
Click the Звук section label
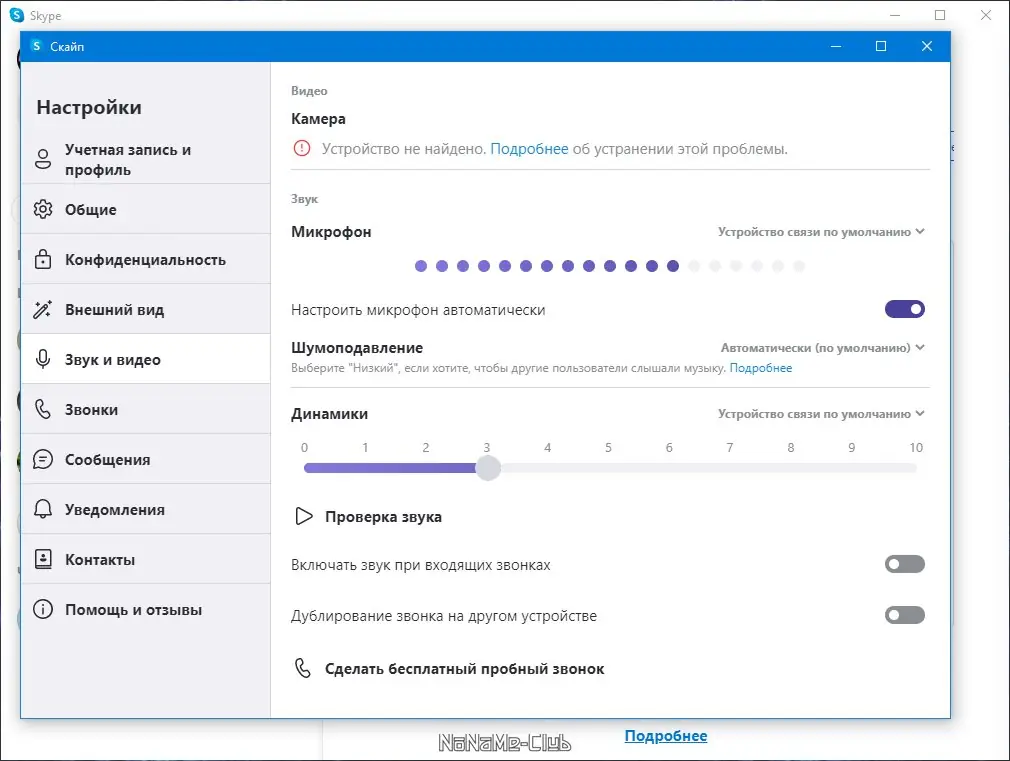pyautogui.click(x=304, y=198)
